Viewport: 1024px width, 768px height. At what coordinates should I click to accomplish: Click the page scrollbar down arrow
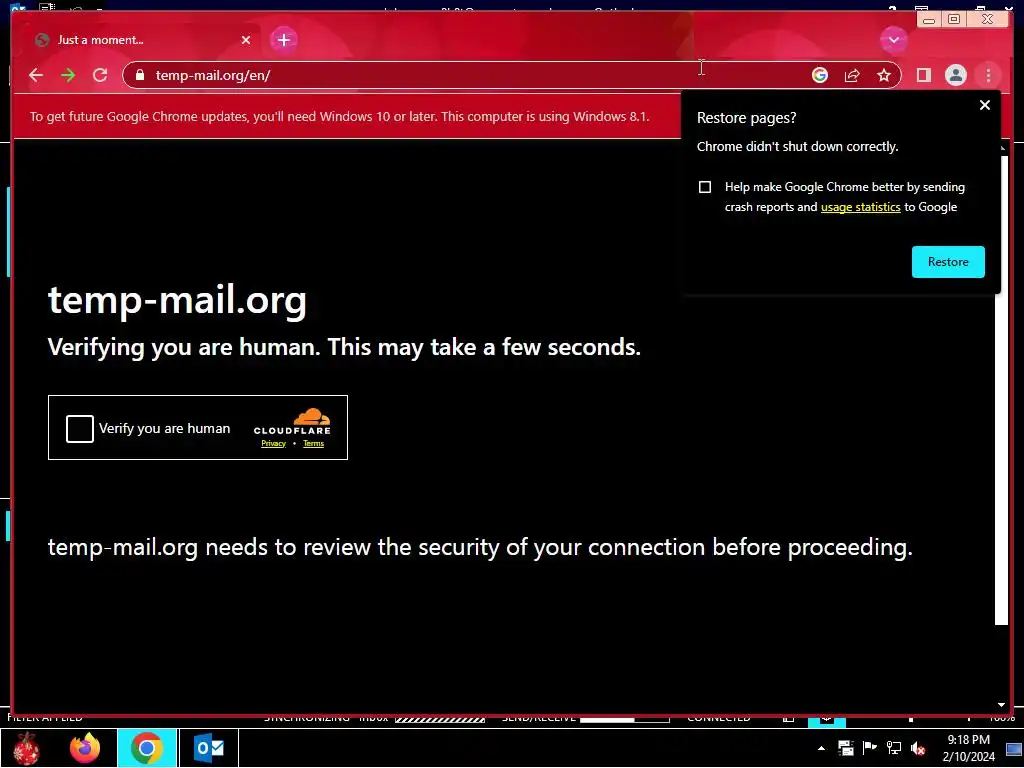coord(1001,705)
